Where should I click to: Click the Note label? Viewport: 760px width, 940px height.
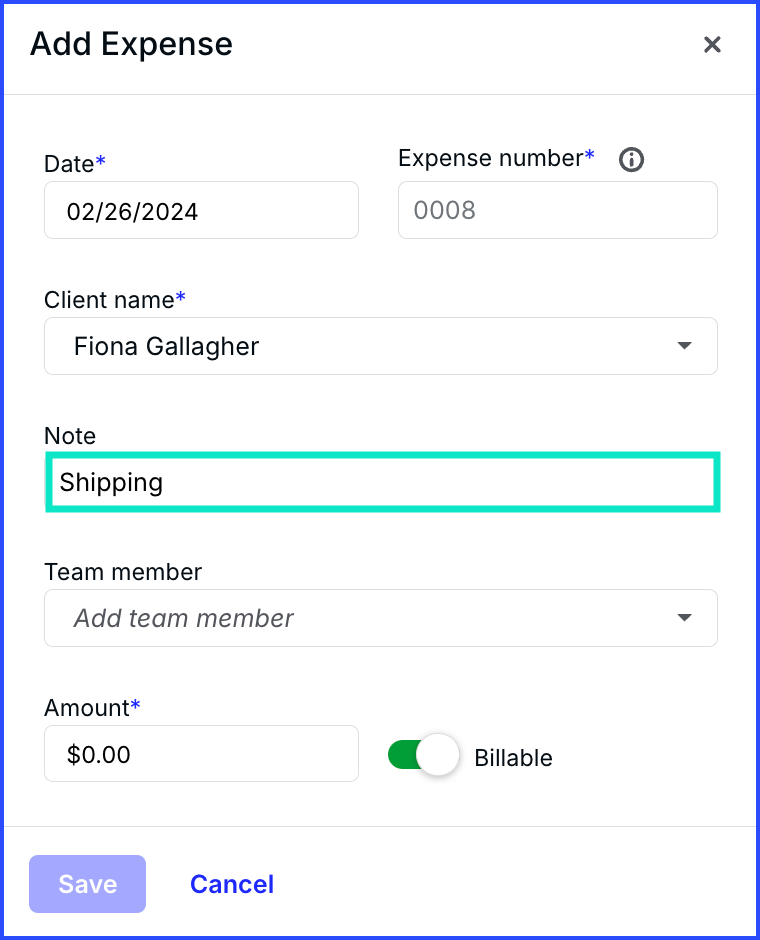(x=70, y=436)
